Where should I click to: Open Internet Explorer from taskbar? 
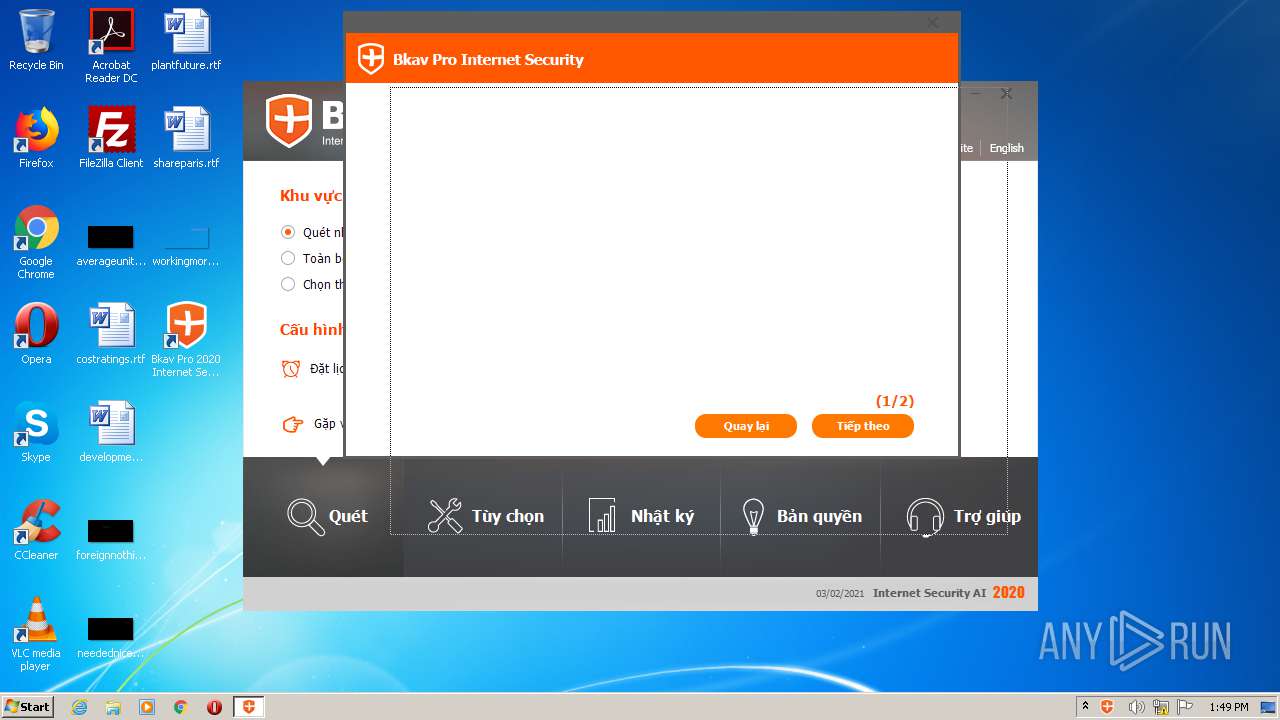[80, 707]
